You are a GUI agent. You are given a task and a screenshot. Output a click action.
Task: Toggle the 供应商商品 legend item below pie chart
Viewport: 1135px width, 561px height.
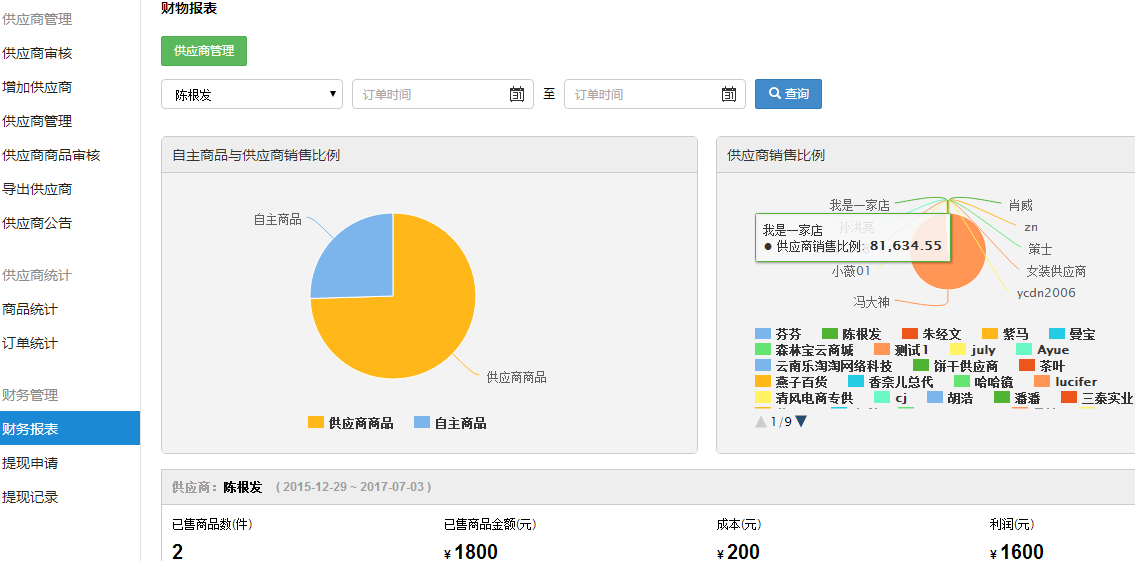(x=351, y=423)
